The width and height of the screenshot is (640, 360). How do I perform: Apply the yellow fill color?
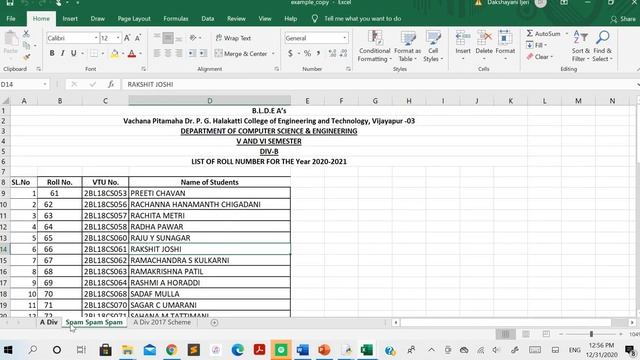click(114, 53)
